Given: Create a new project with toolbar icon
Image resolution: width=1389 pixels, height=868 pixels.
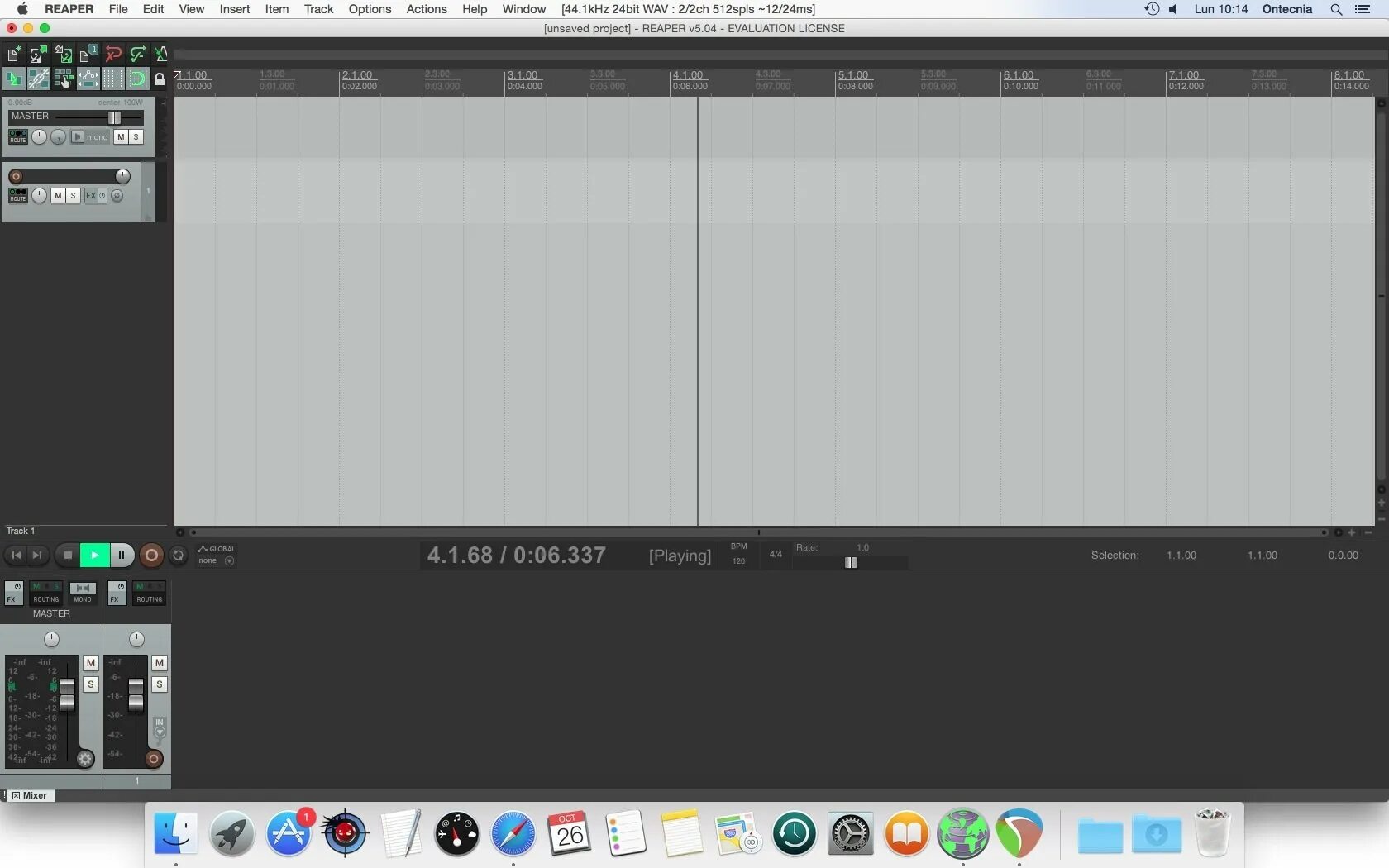Looking at the screenshot, I should click(14, 55).
